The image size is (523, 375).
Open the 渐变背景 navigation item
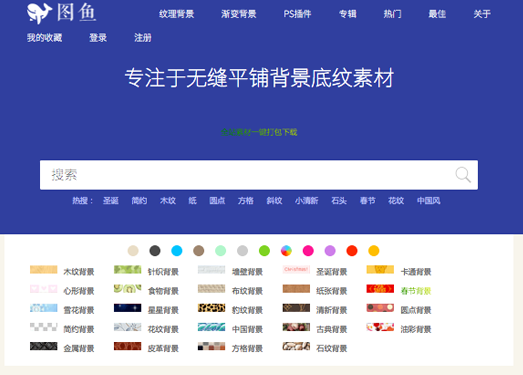(x=238, y=14)
